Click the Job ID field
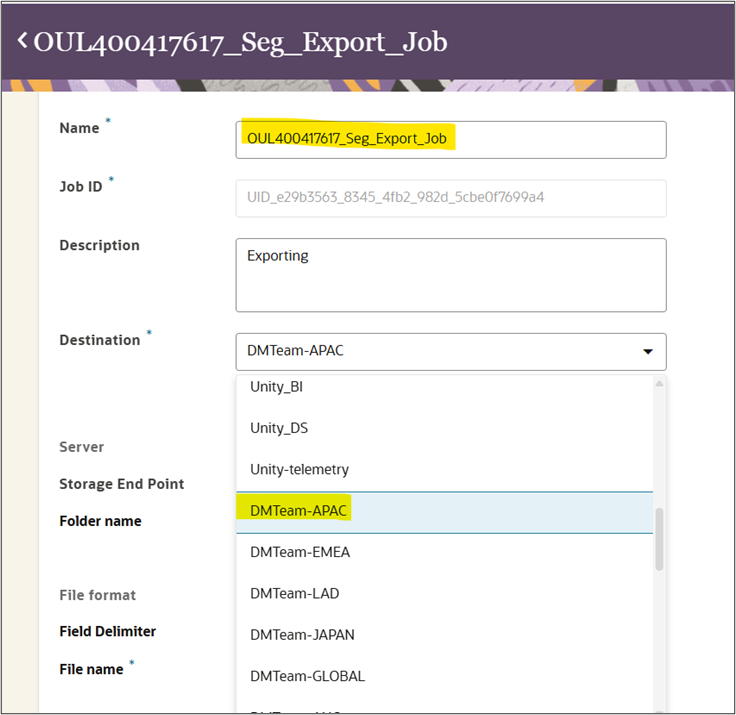 [450, 197]
